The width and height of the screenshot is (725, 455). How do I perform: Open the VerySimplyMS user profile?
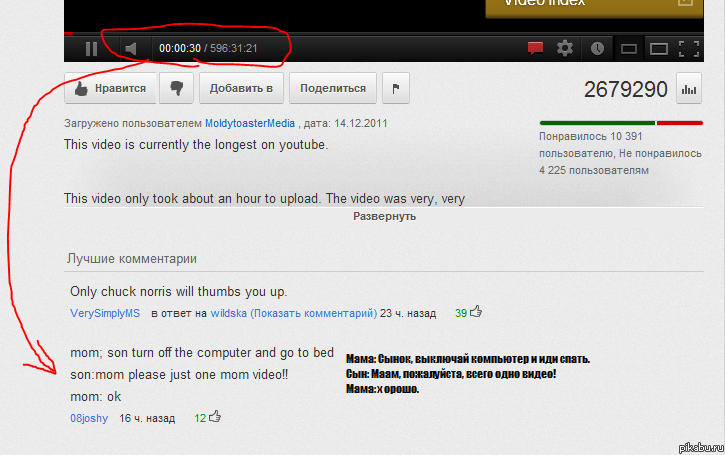pyautogui.click(x=105, y=313)
